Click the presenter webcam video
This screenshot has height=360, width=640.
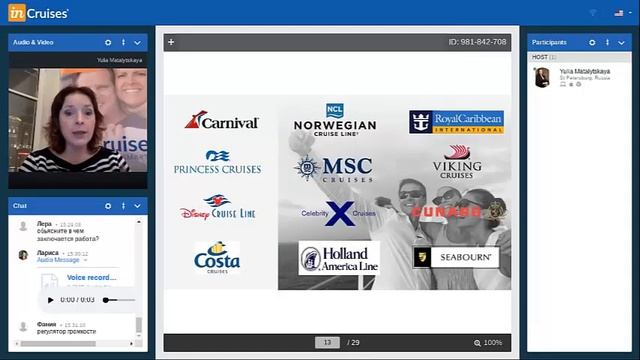coord(78,120)
